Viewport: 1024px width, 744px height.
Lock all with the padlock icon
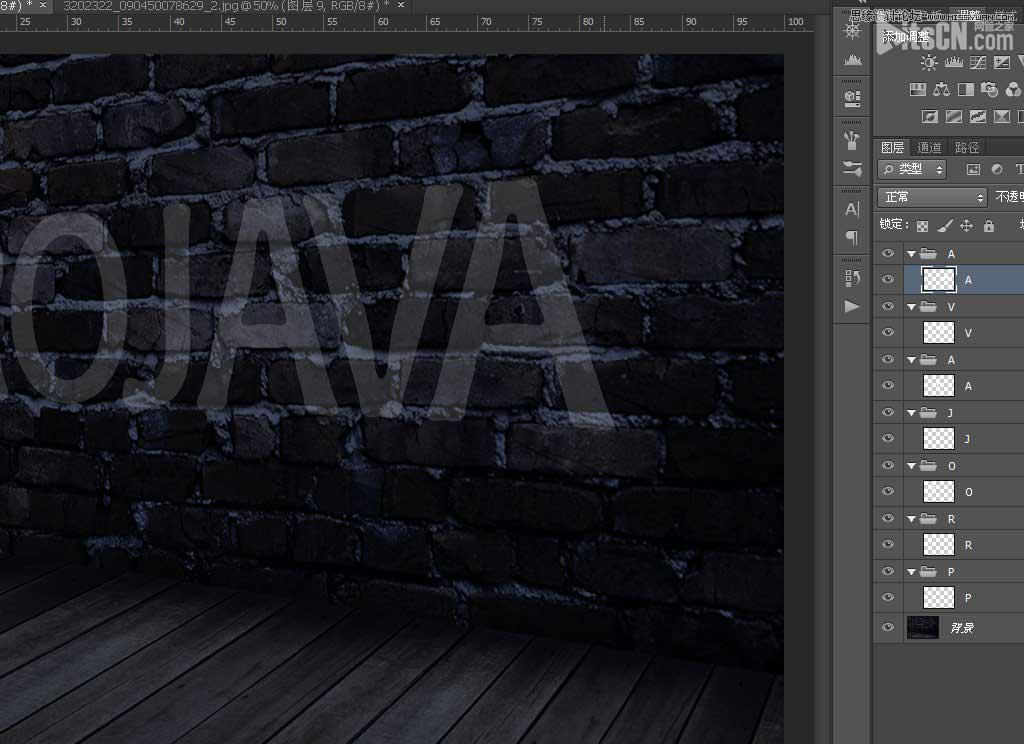pos(989,226)
